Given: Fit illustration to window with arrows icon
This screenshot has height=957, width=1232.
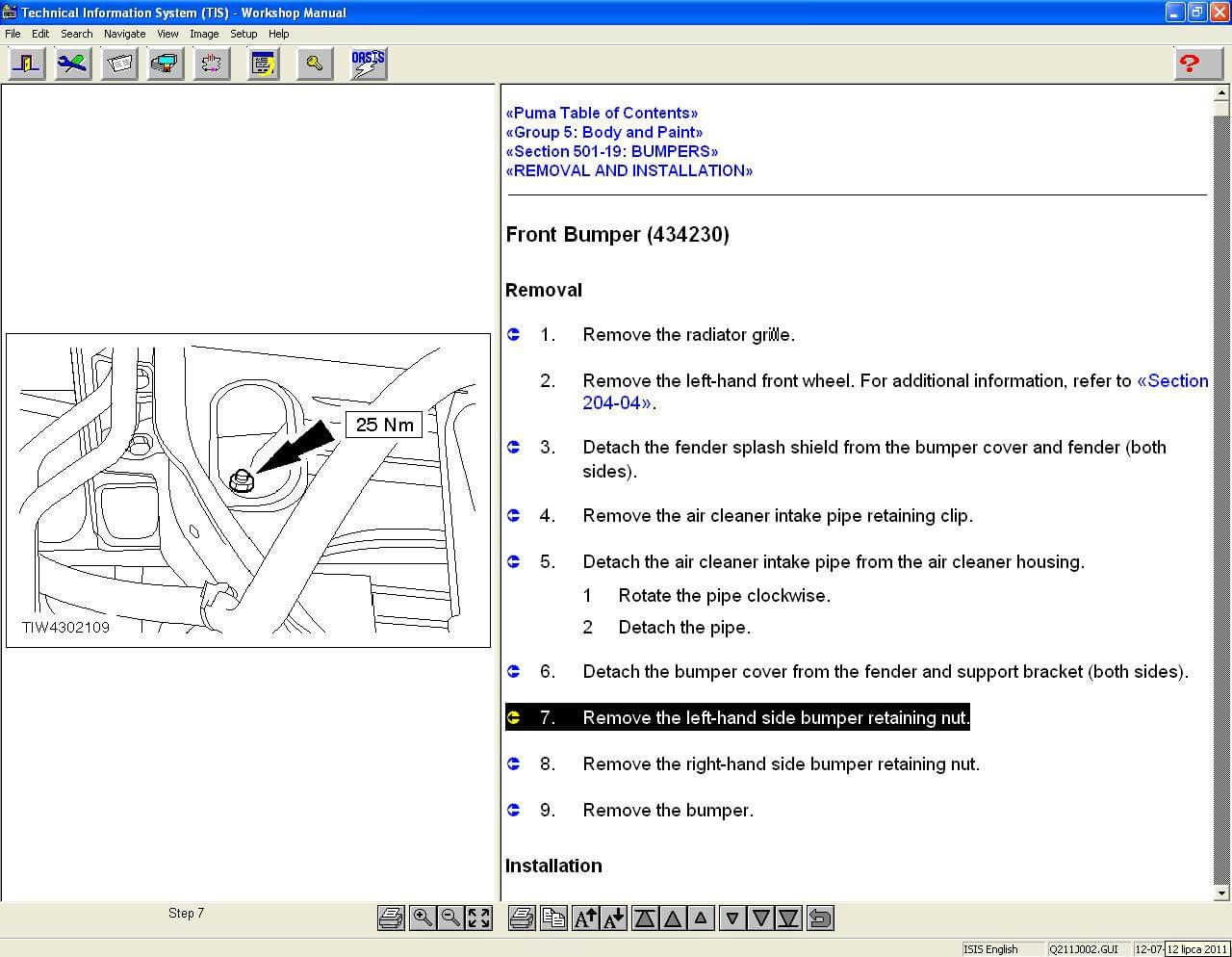Looking at the screenshot, I should [478, 918].
